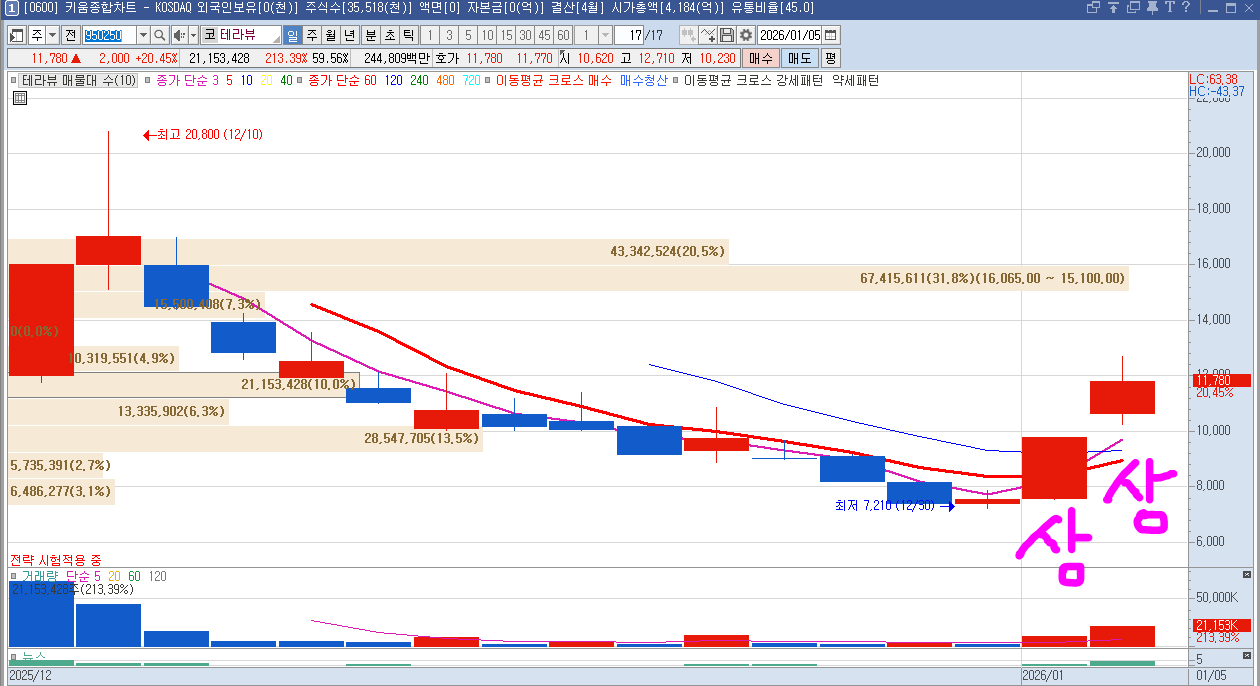
Task: Open the 주 market type dropdown arrow
Action: [52, 35]
